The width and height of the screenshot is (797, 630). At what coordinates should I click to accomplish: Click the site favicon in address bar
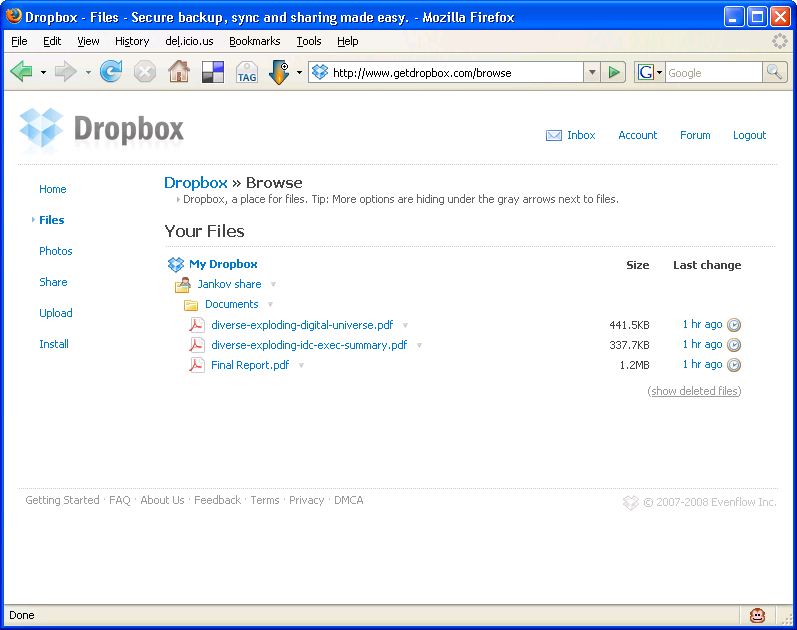pos(320,72)
